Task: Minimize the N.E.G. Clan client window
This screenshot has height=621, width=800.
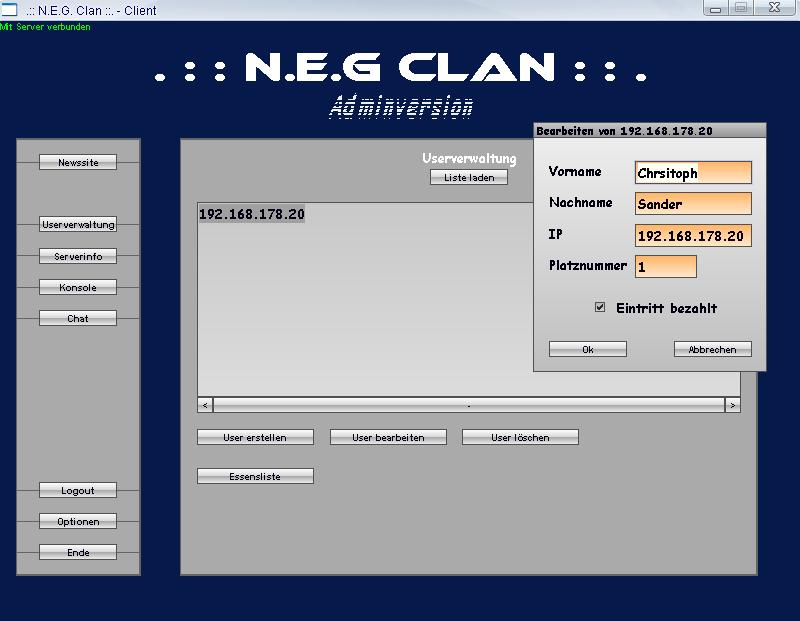Action: 715,8
